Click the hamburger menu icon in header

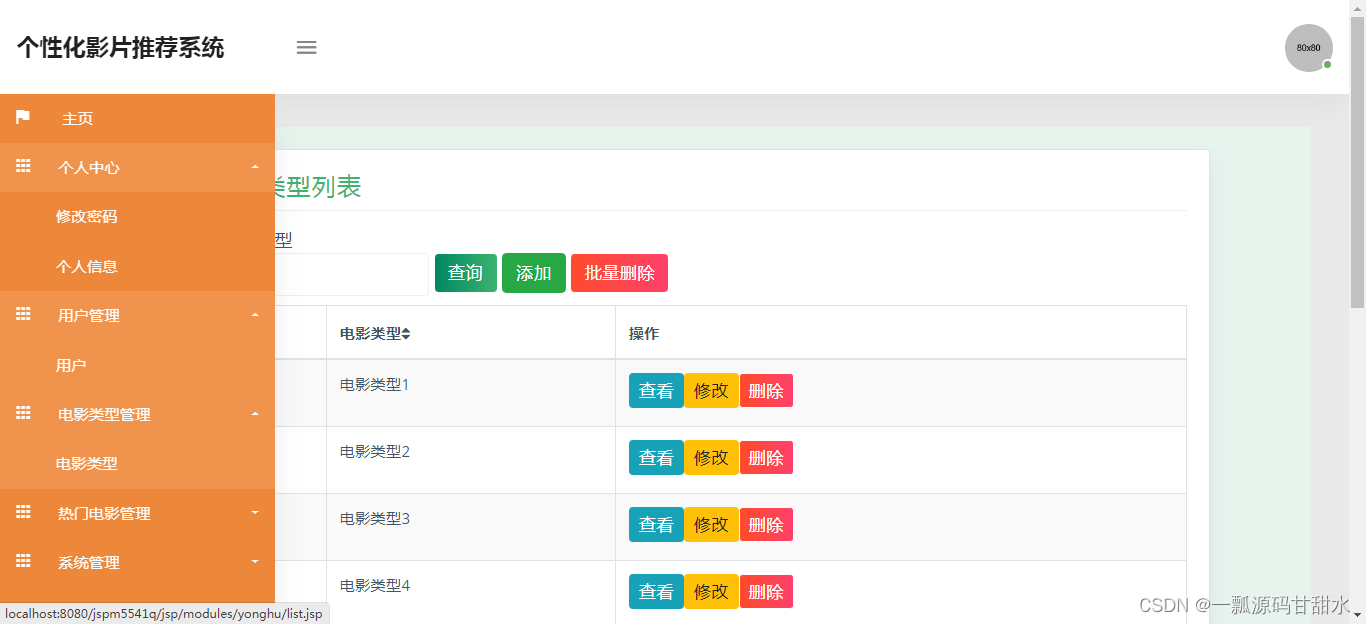tap(307, 47)
